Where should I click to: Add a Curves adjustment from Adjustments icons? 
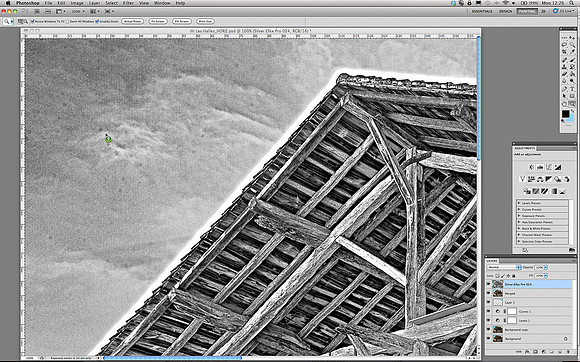pyautogui.click(x=549, y=167)
